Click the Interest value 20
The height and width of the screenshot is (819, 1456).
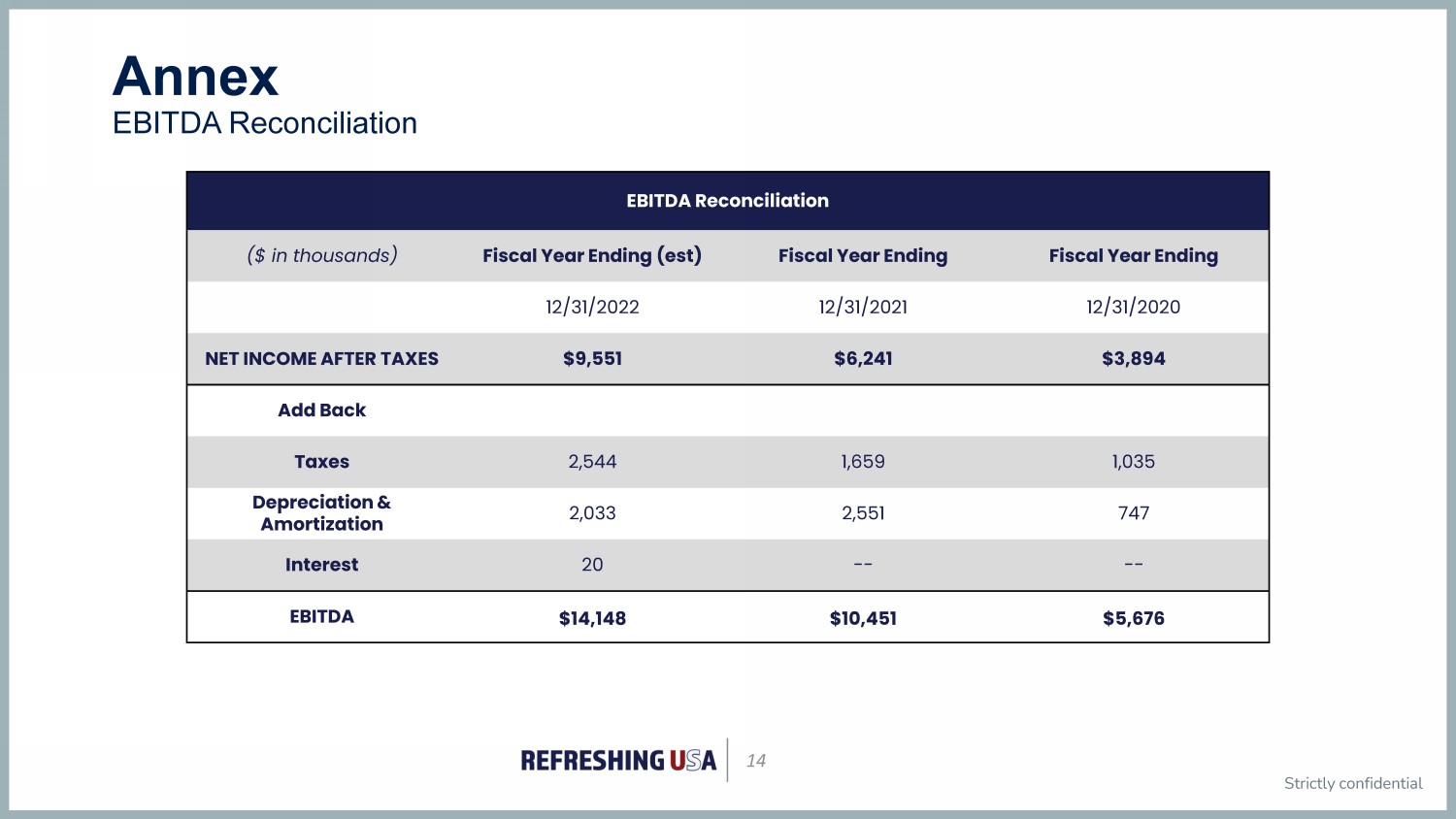(x=592, y=565)
